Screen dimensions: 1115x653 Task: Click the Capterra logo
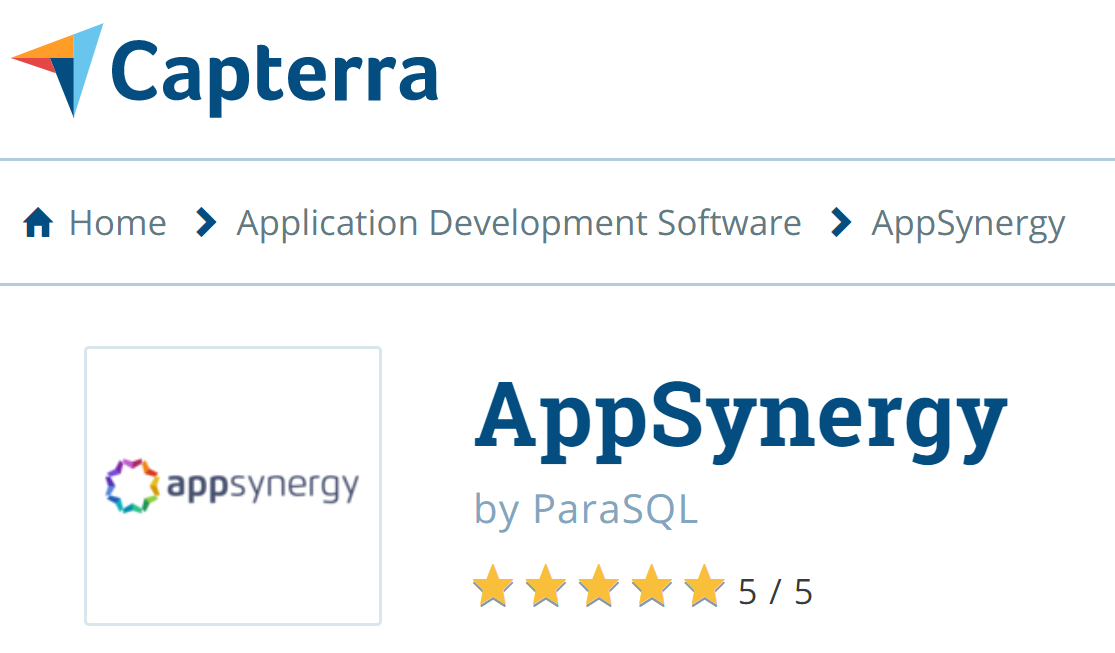point(225,70)
